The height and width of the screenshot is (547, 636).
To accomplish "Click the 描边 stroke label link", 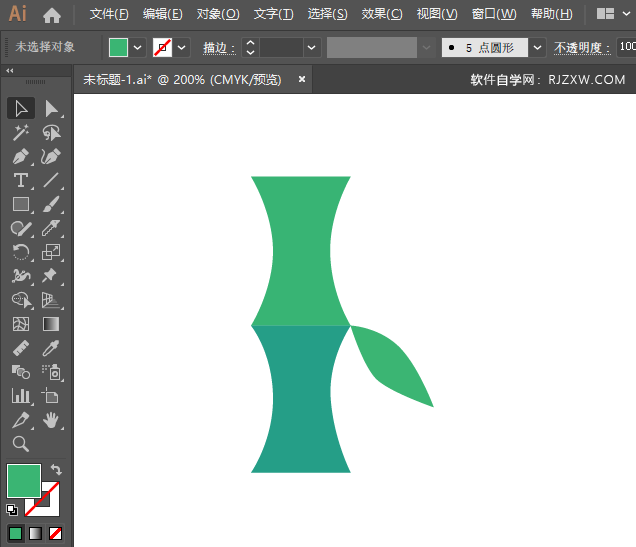I will pyautogui.click(x=214, y=48).
